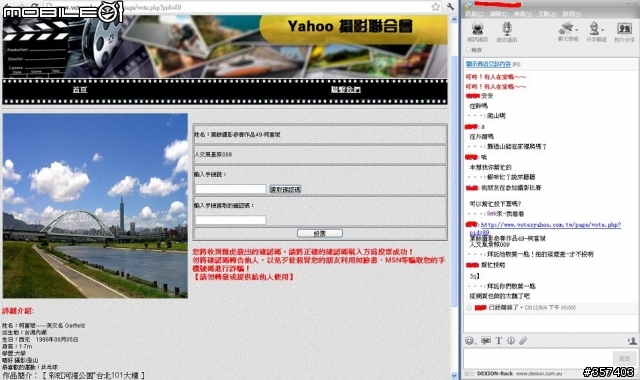Click the browser scrollbar up arrow
Viewport: 640px width, 380px height.
click(x=454, y=19)
